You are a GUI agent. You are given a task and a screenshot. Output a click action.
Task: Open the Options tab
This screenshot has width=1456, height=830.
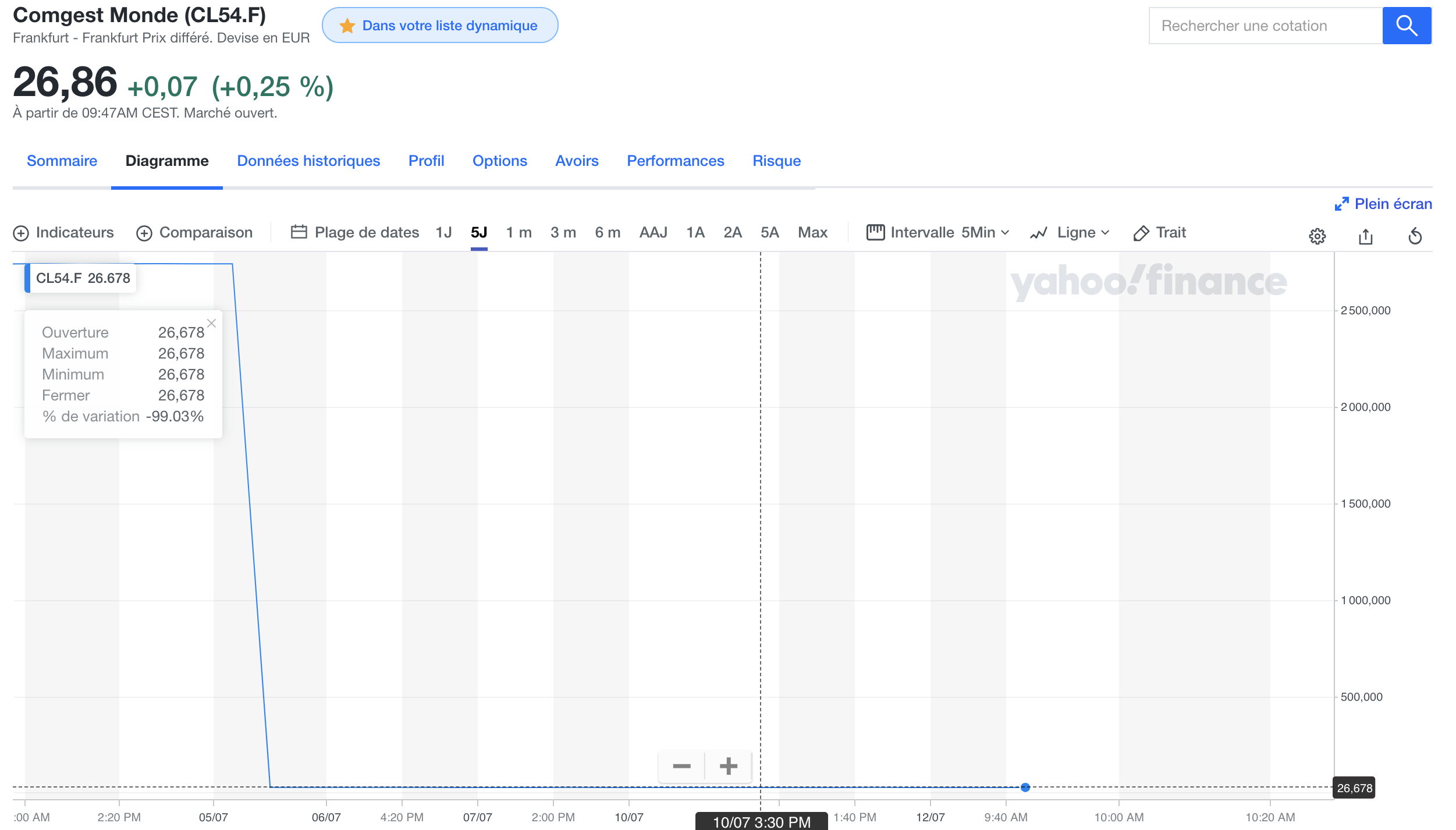coord(499,161)
